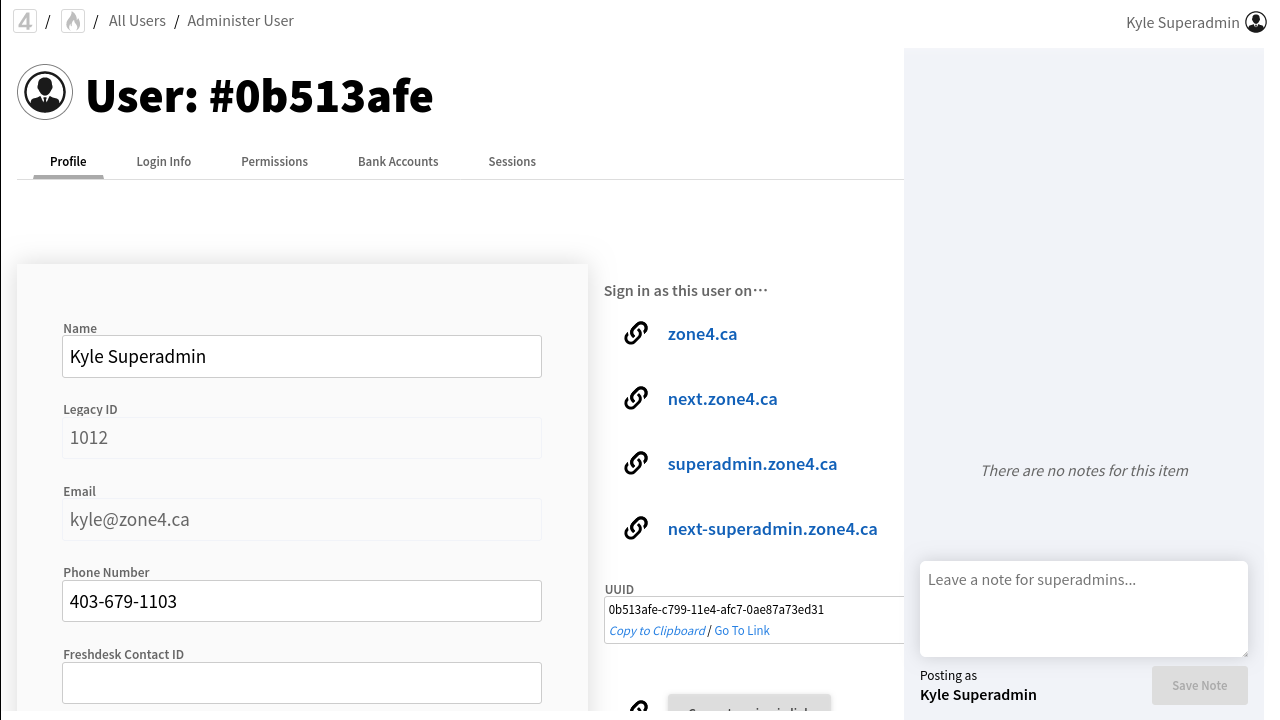Image resolution: width=1280 pixels, height=720 pixels.
Task: Click into the Phone Number field
Action: [302, 601]
